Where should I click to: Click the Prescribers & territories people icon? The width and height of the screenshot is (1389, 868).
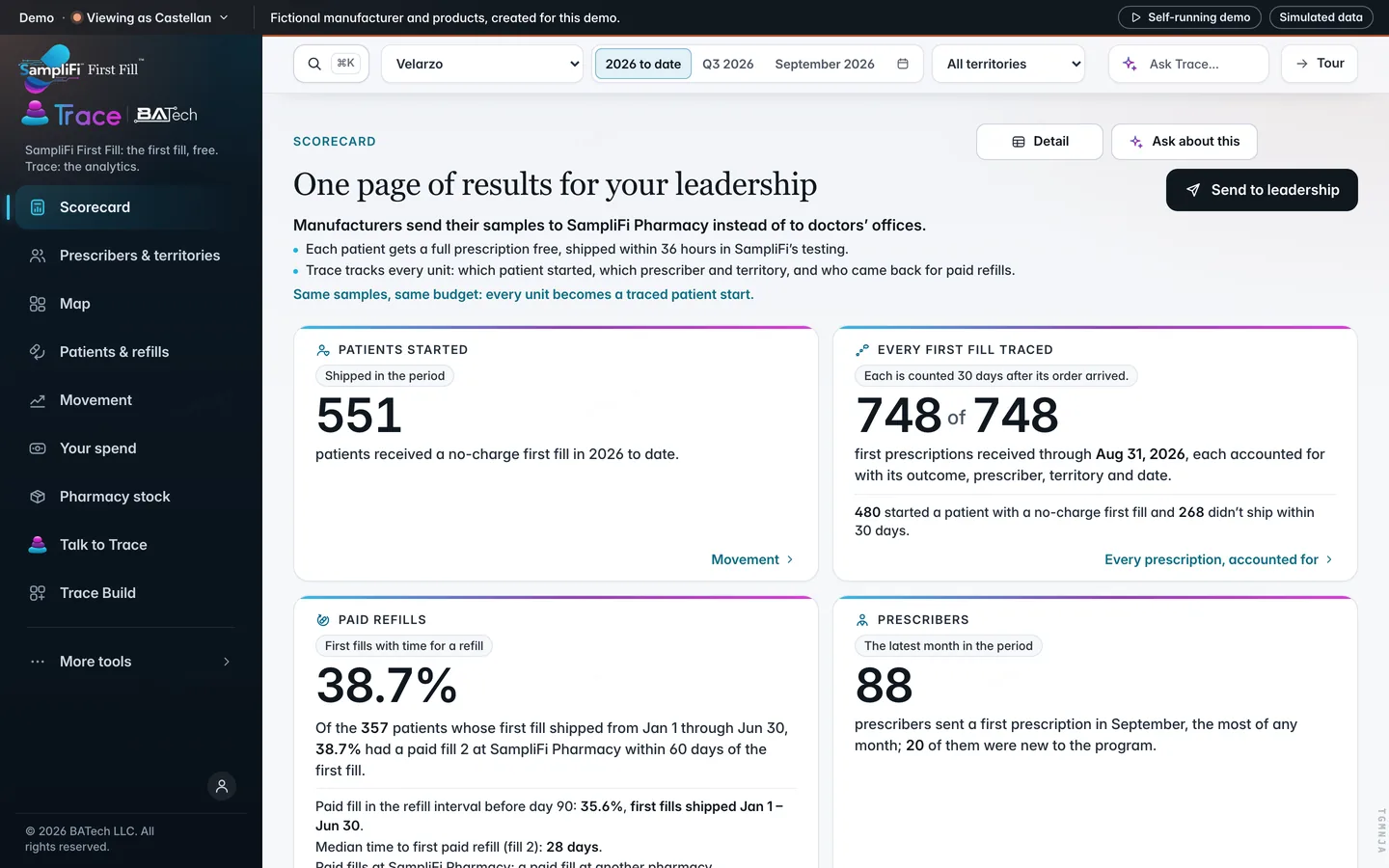(x=38, y=256)
